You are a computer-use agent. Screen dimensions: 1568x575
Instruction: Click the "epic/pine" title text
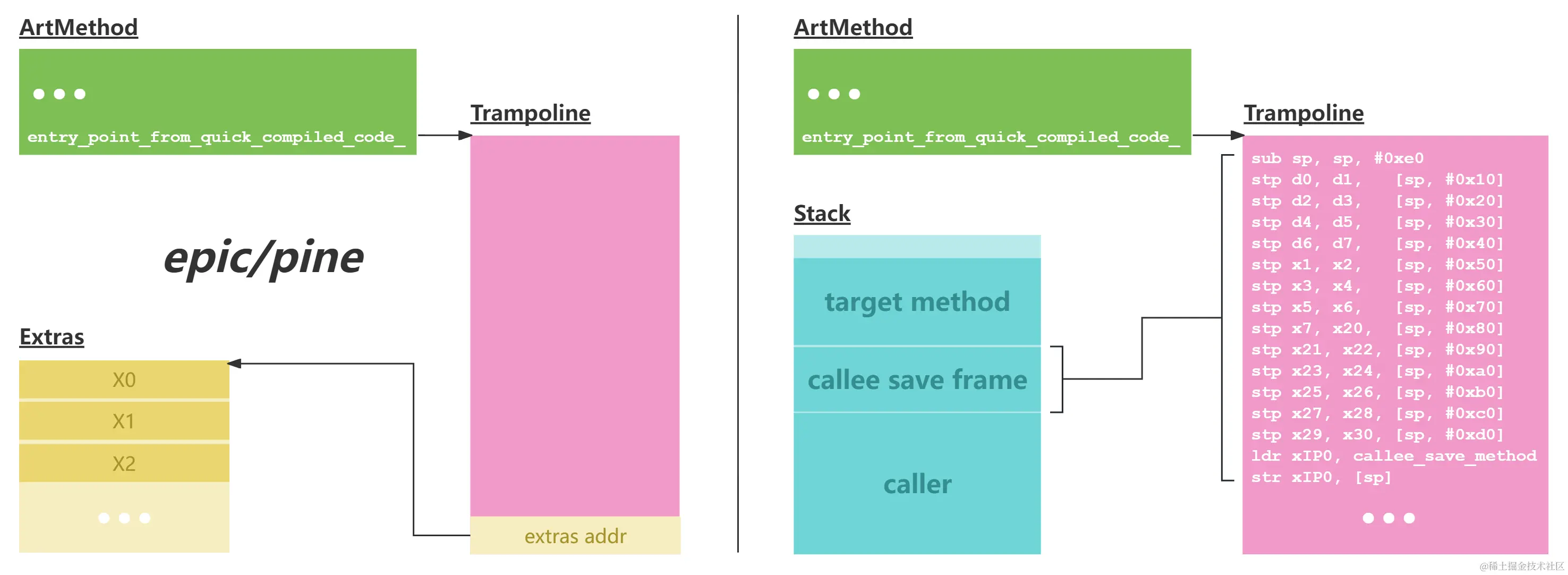pos(263,258)
